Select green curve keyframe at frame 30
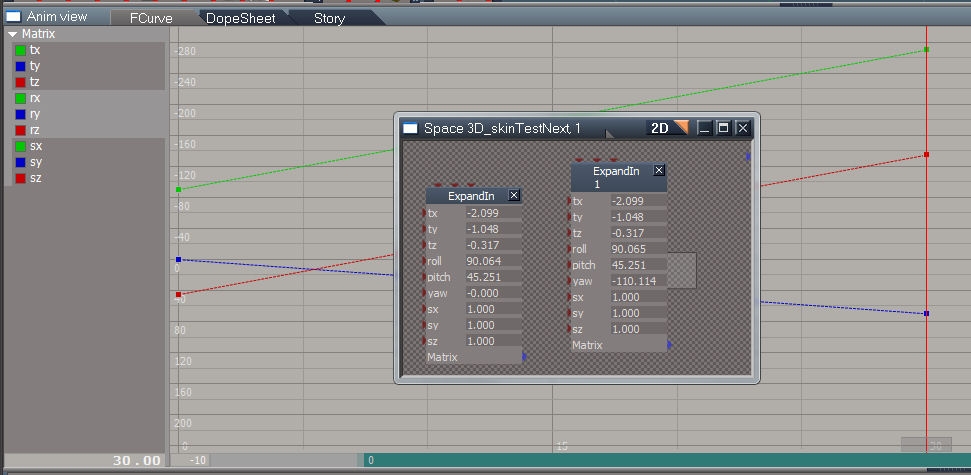 point(926,49)
